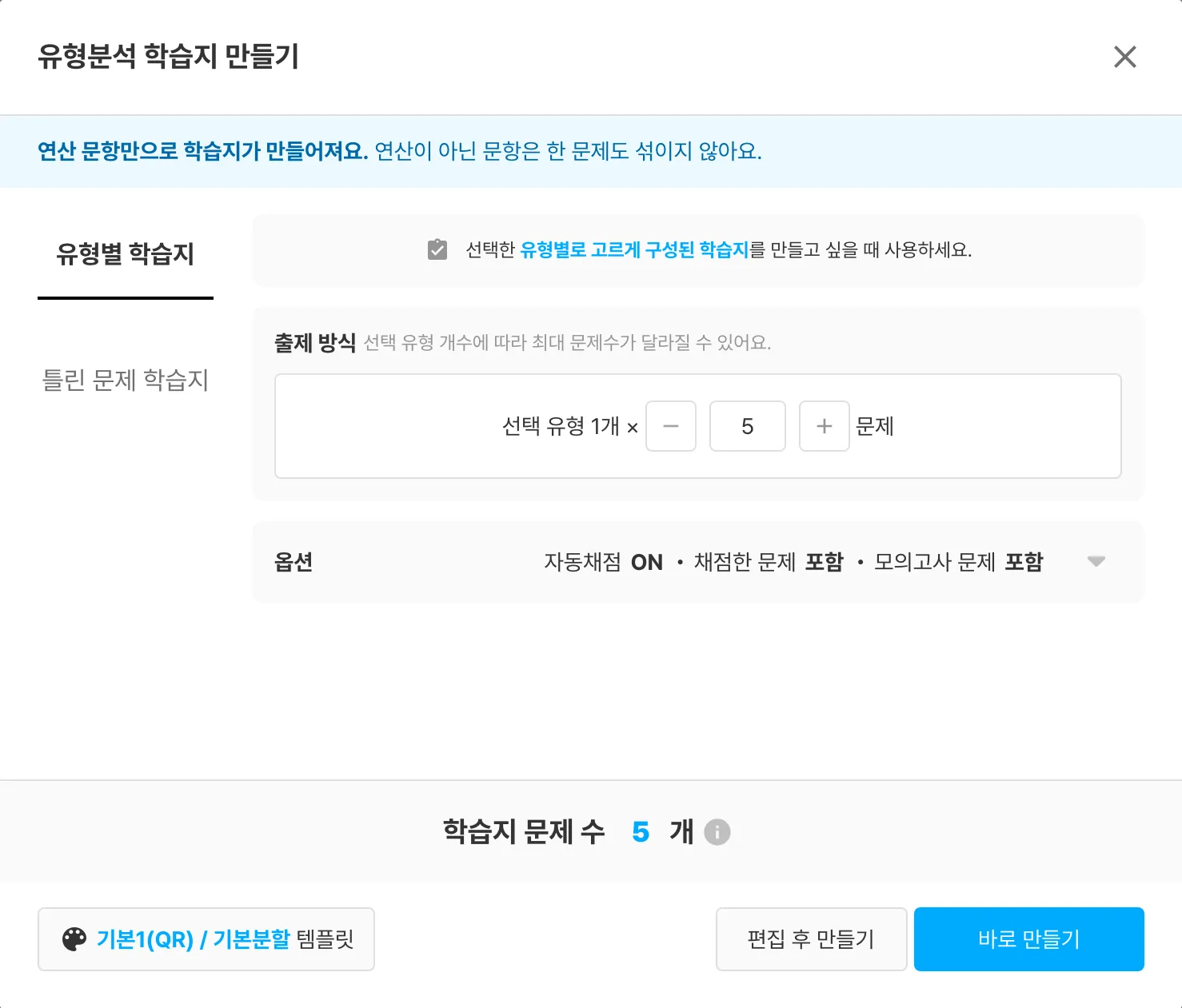Expand the 옵션 dropdown arrow
This screenshot has height=1008, width=1182.
[x=1096, y=562]
